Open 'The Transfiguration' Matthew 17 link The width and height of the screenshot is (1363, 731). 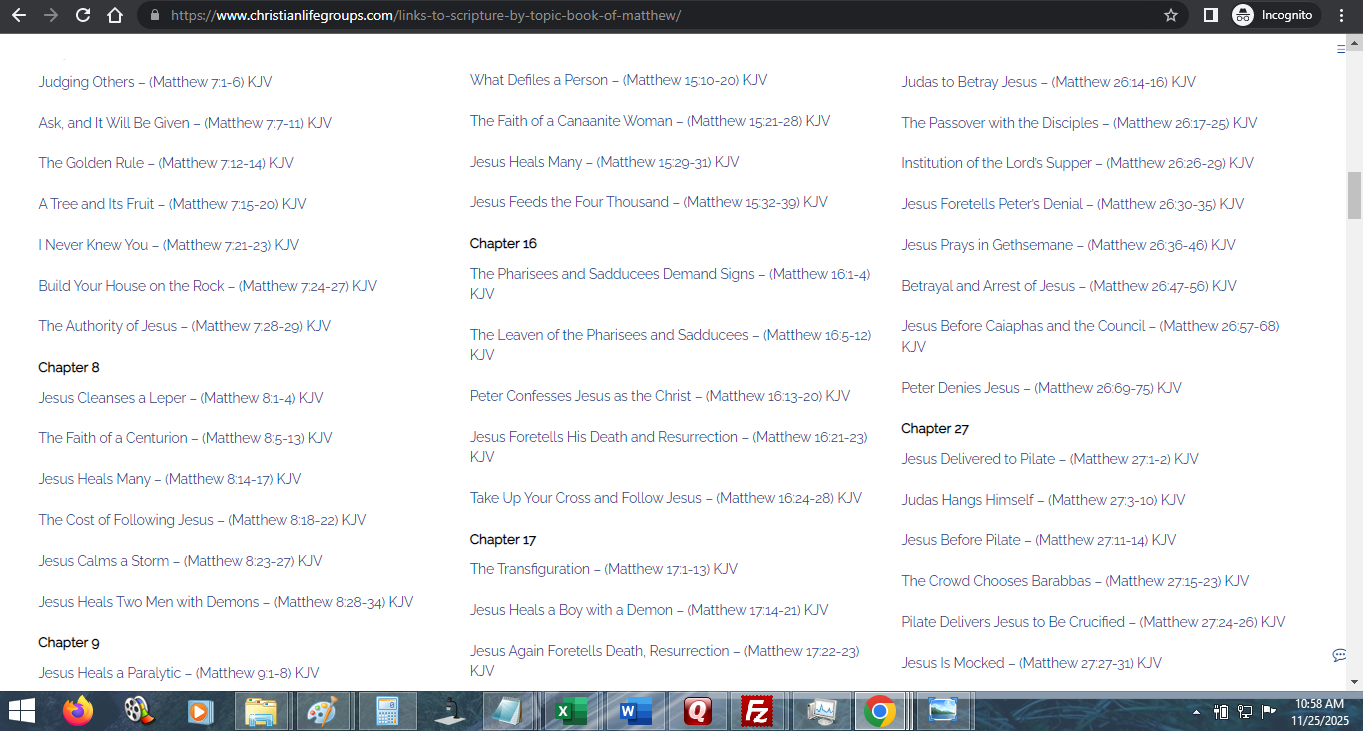(603, 569)
